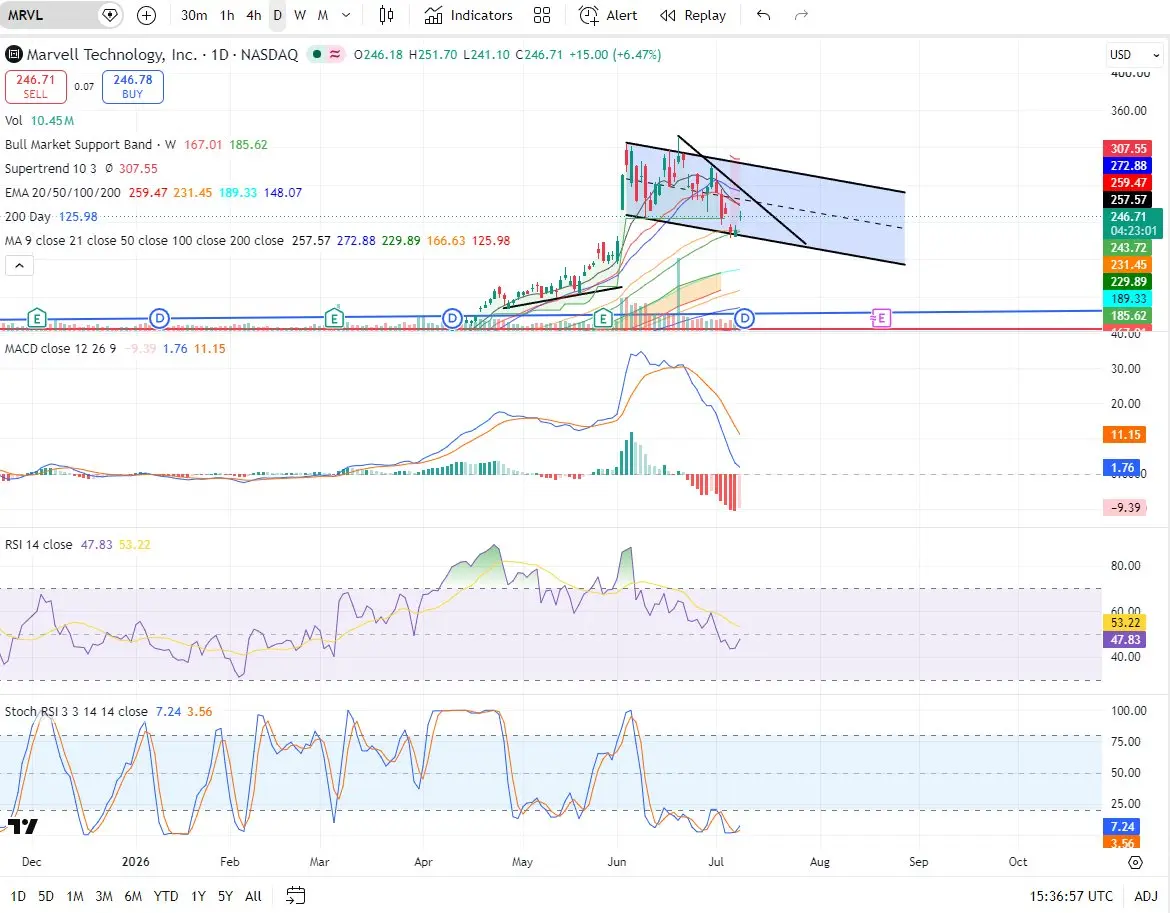Open candlestick chart type selector
The image size is (1170, 913).
click(386, 15)
